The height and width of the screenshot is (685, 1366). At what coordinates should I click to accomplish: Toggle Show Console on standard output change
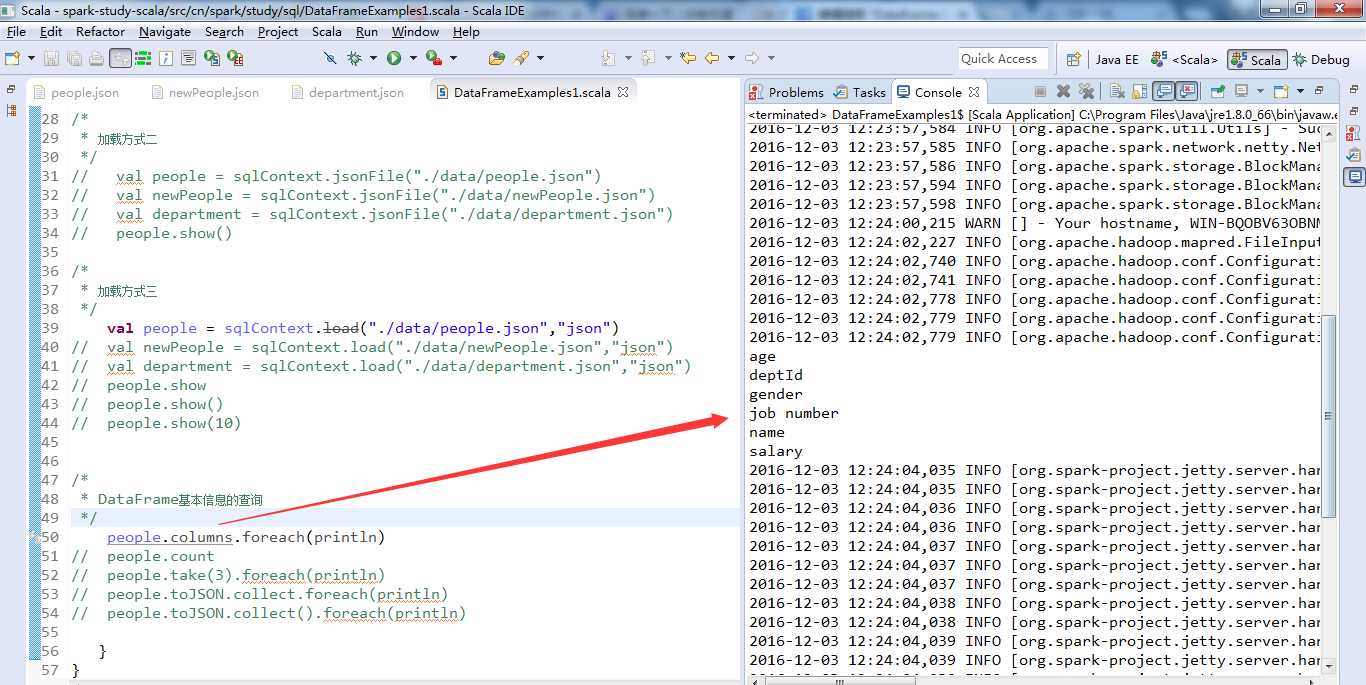[1163, 92]
